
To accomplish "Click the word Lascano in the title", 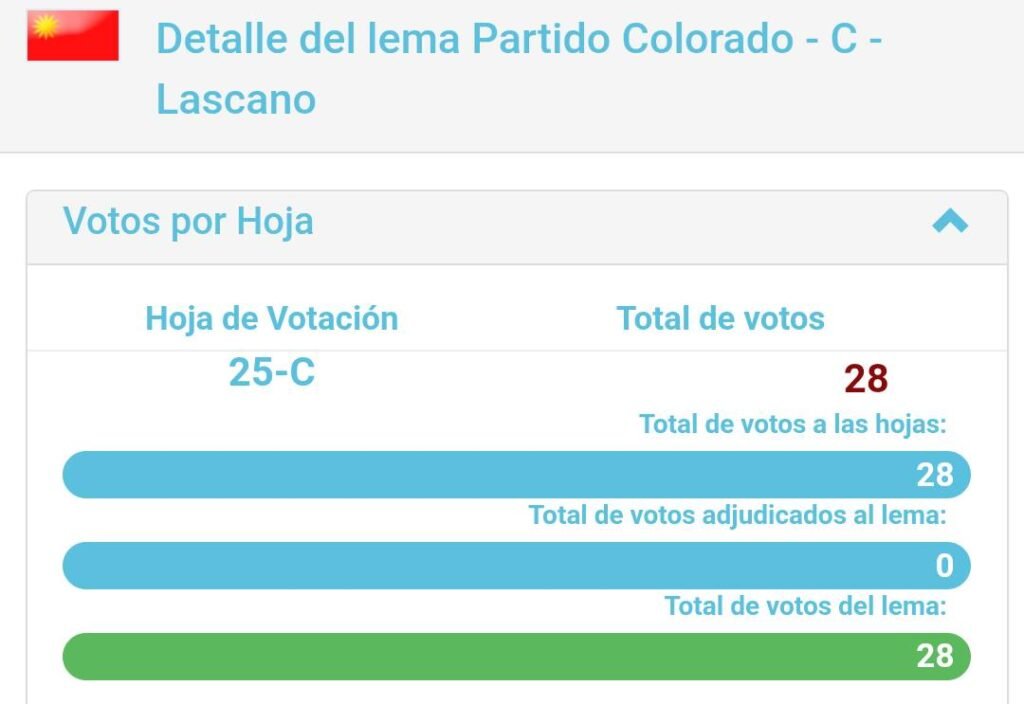I will (236, 99).
